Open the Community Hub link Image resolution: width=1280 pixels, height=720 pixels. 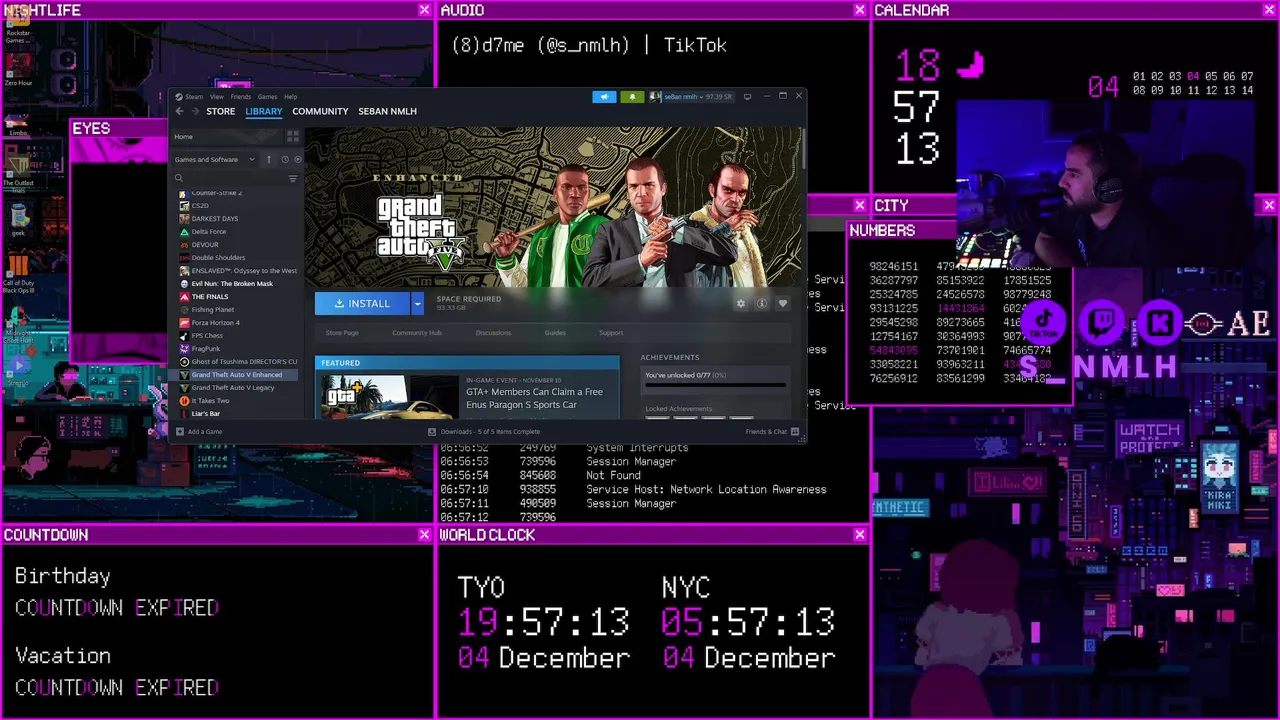pyautogui.click(x=417, y=333)
